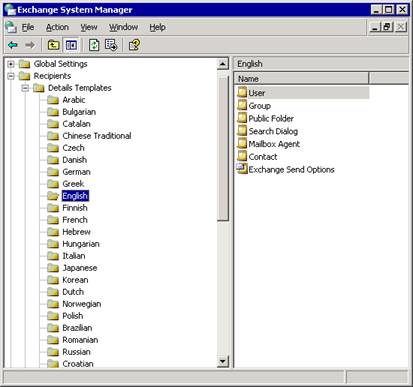Image resolution: width=413 pixels, height=387 pixels.
Task: Select the Mailbox Agent template item
Action: pos(274,144)
